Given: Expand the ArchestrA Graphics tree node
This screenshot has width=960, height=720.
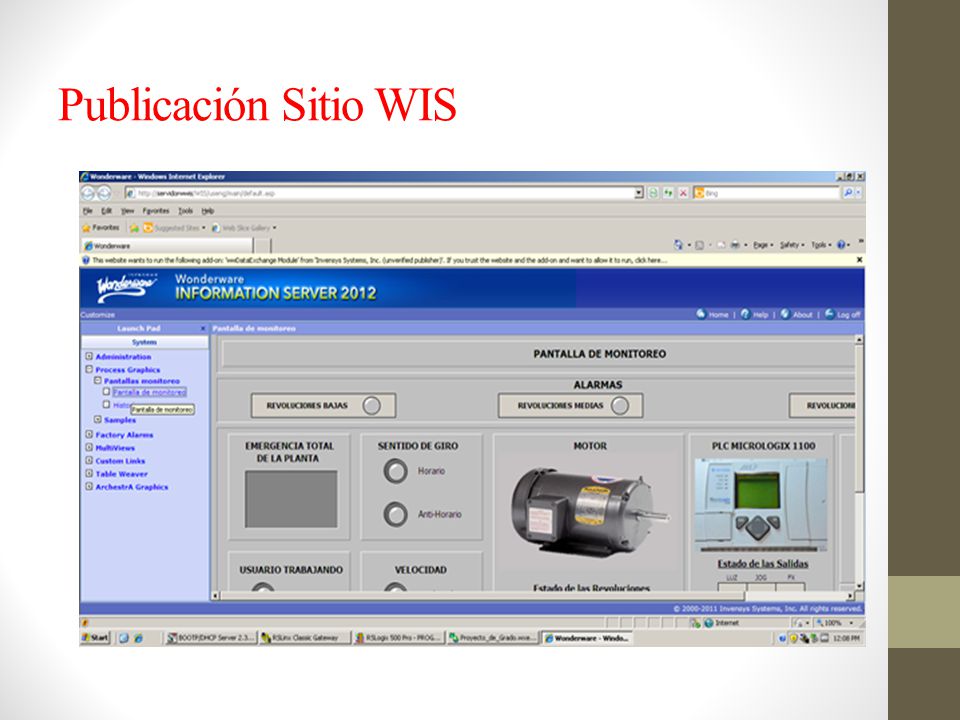Looking at the screenshot, I should click(x=89, y=487).
